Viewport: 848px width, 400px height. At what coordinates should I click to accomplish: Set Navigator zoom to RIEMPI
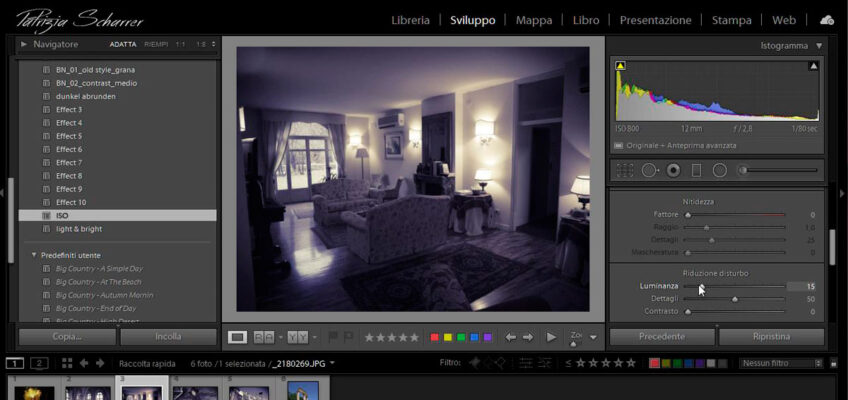coord(156,44)
